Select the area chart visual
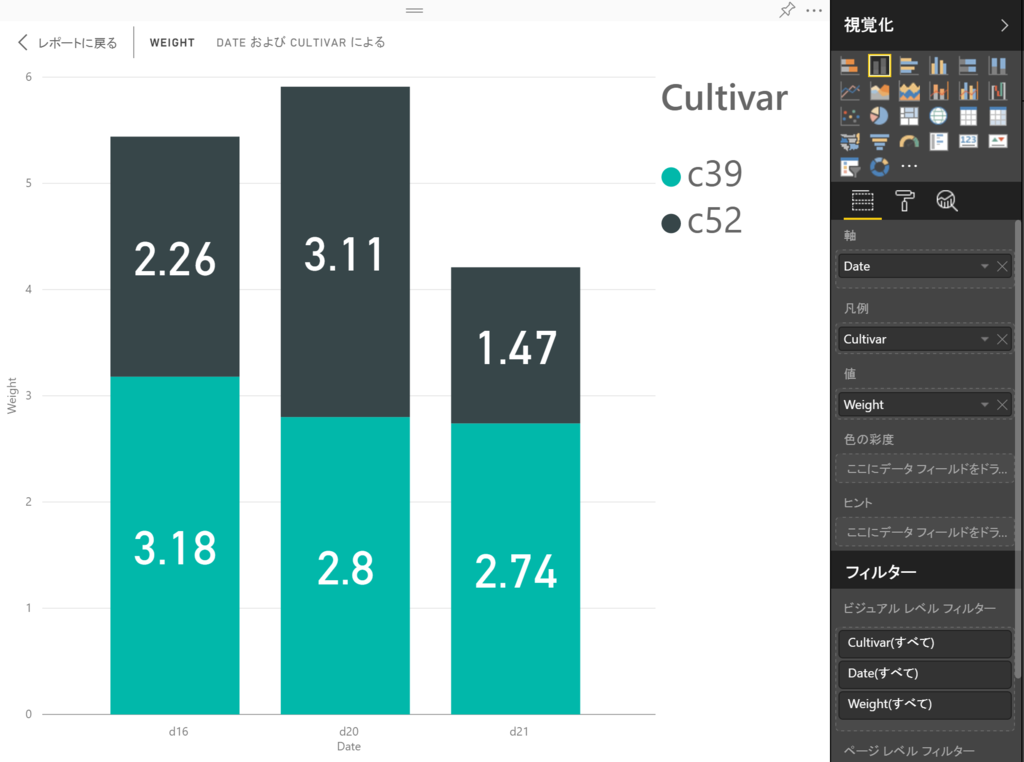This screenshot has width=1024, height=762. click(x=879, y=91)
